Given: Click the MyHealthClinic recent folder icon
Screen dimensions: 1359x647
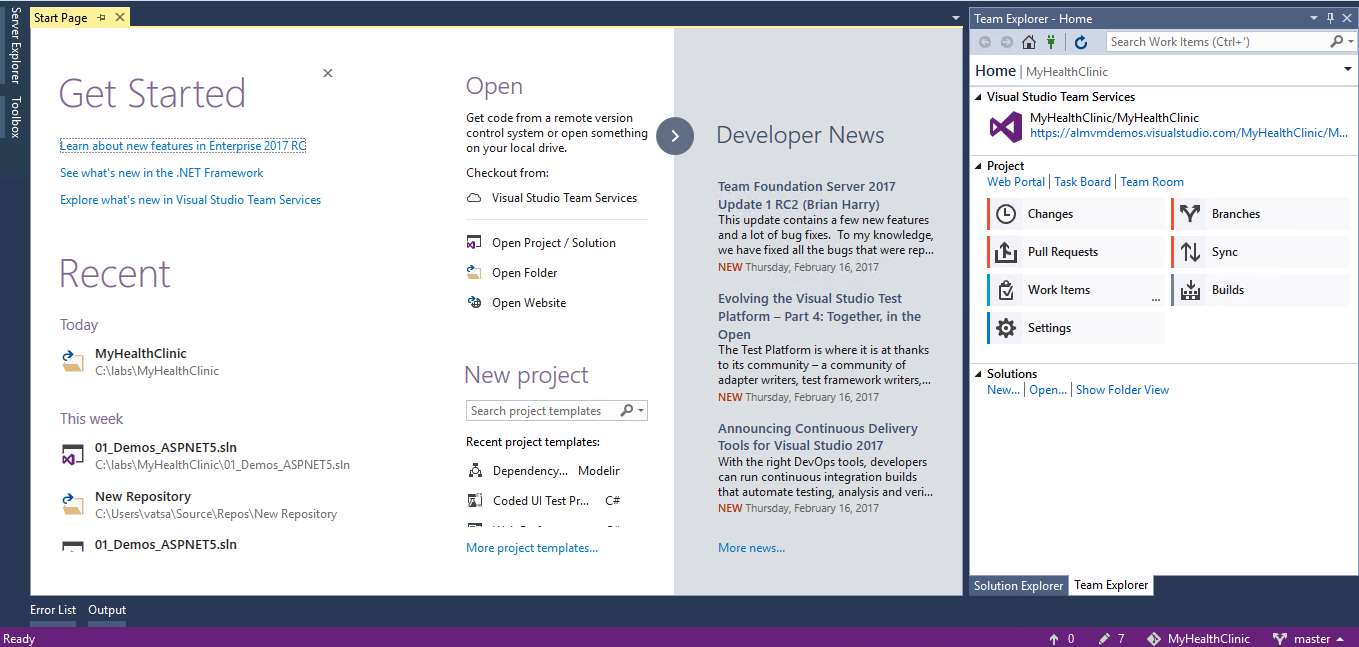Looking at the screenshot, I should pyautogui.click(x=73, y=361).
